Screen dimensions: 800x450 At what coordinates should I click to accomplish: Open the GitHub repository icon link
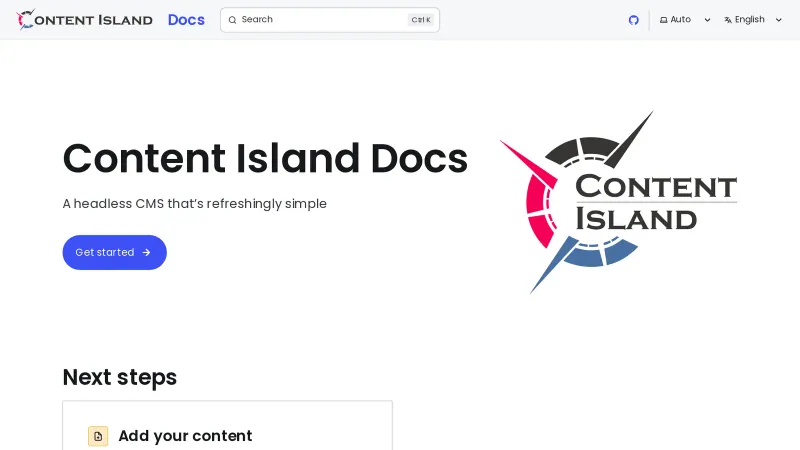pos(633,20)
